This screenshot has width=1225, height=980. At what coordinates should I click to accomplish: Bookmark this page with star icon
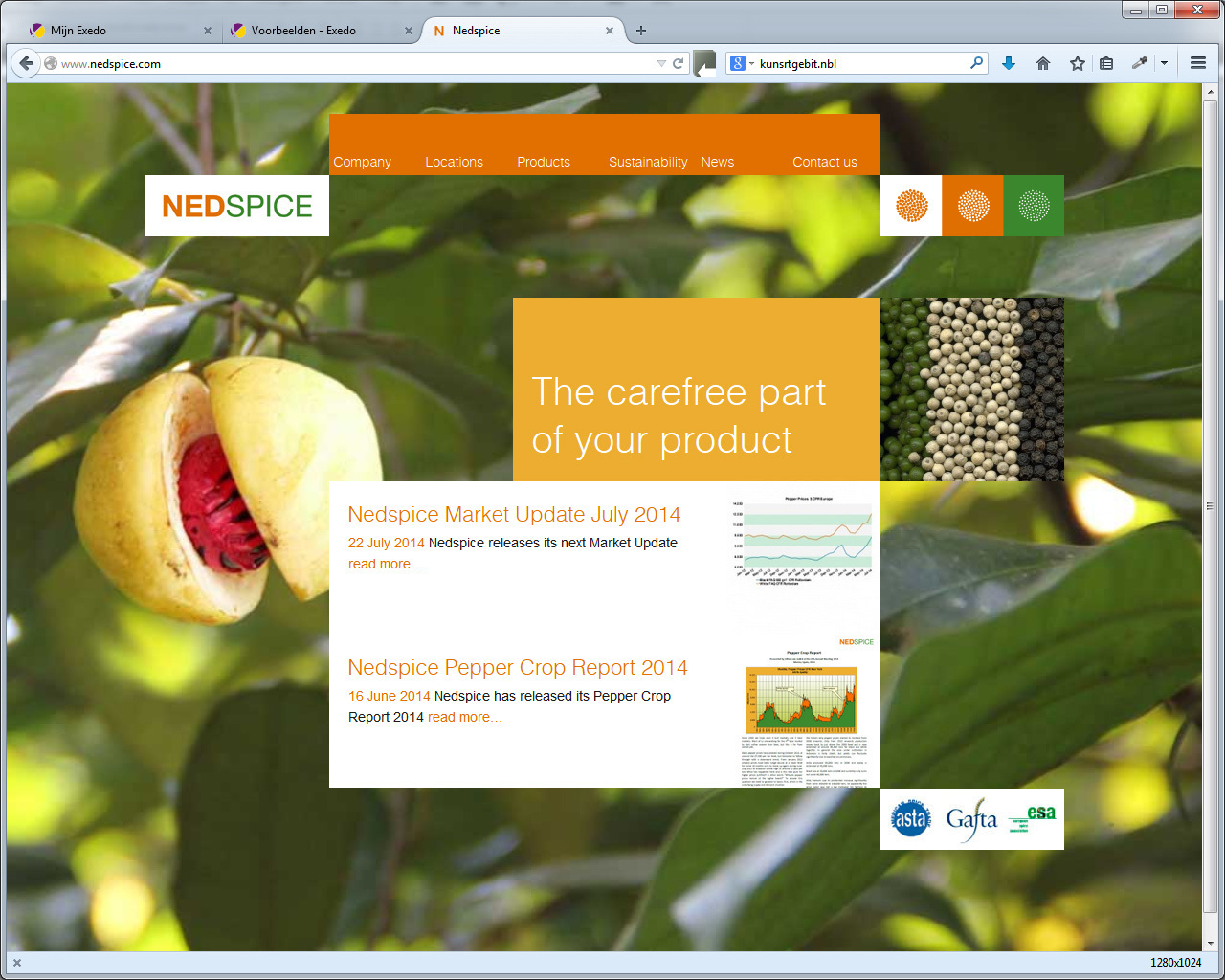click(x=1078, y=63)
